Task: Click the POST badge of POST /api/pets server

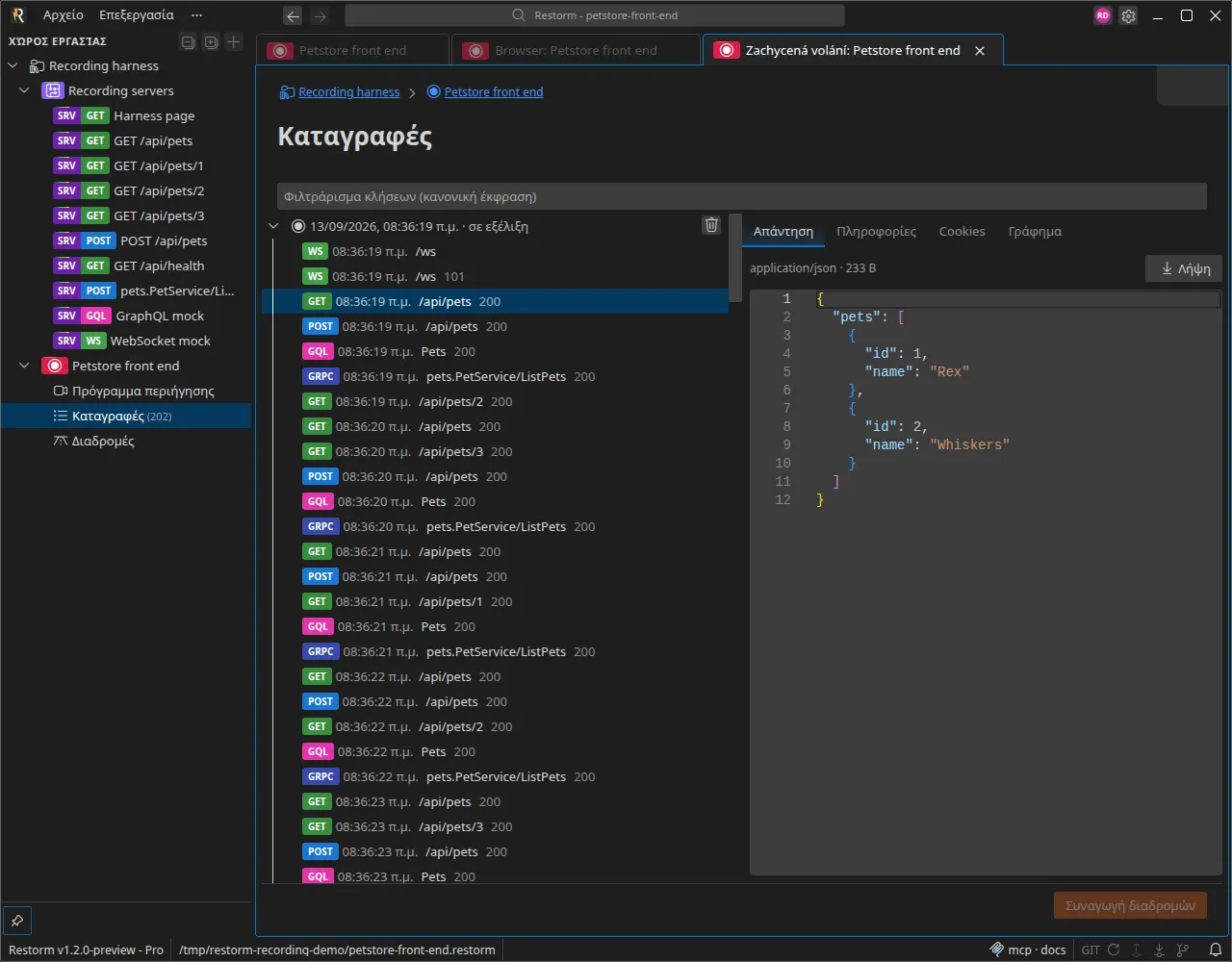Action: pos(98,241)
